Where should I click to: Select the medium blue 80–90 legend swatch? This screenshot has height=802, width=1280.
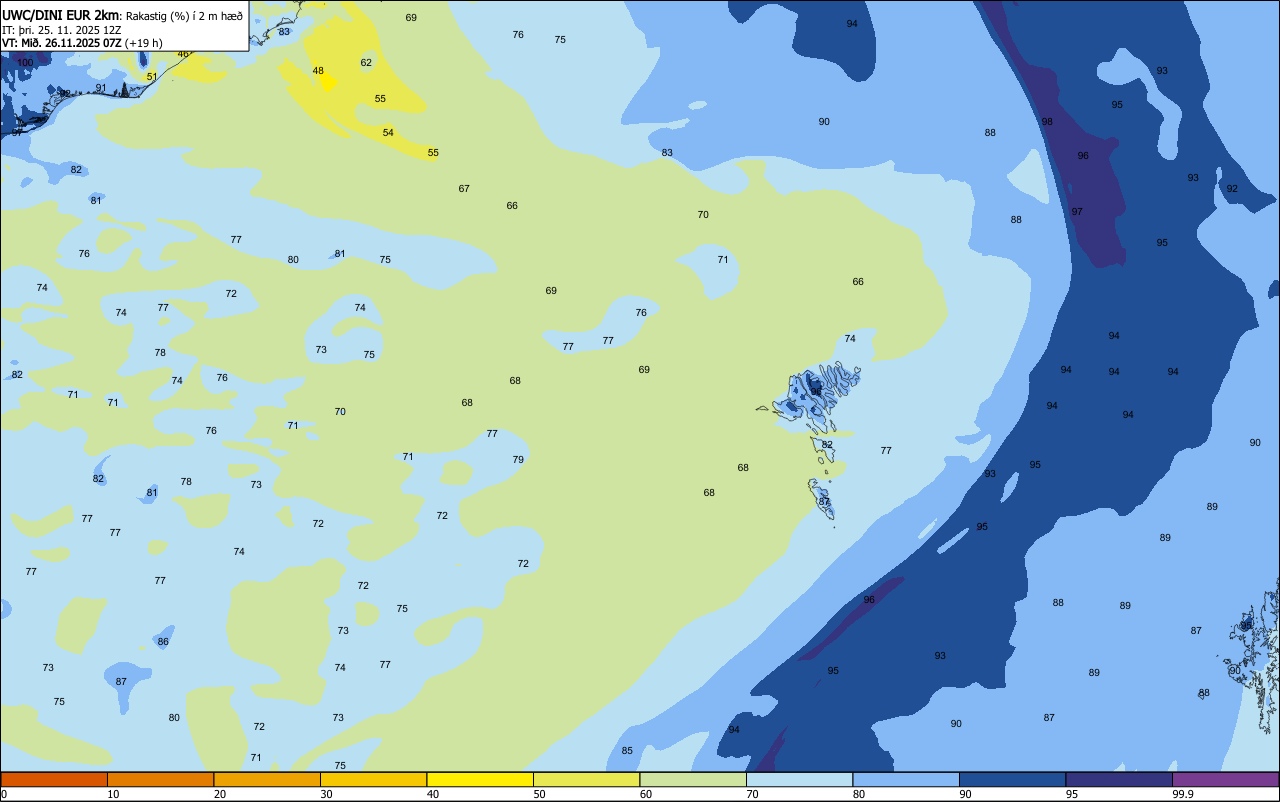(x=906, y=779)
